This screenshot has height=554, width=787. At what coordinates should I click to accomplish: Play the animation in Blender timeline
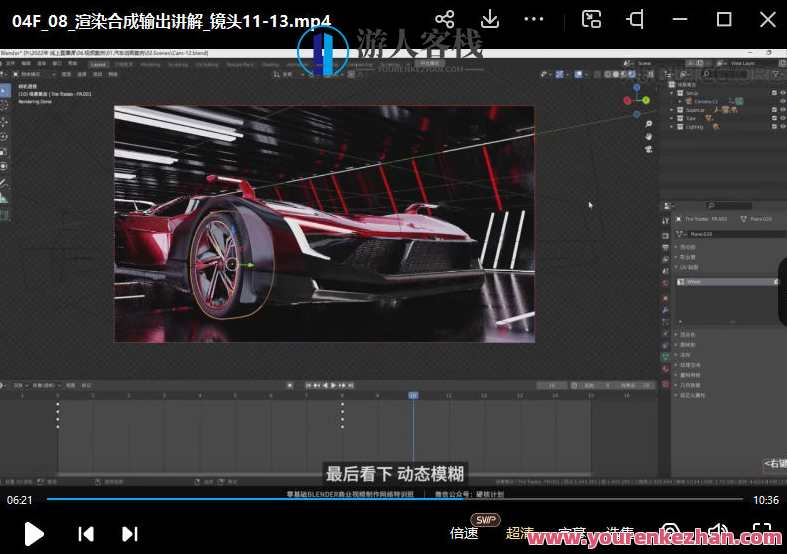click(333, 385)
